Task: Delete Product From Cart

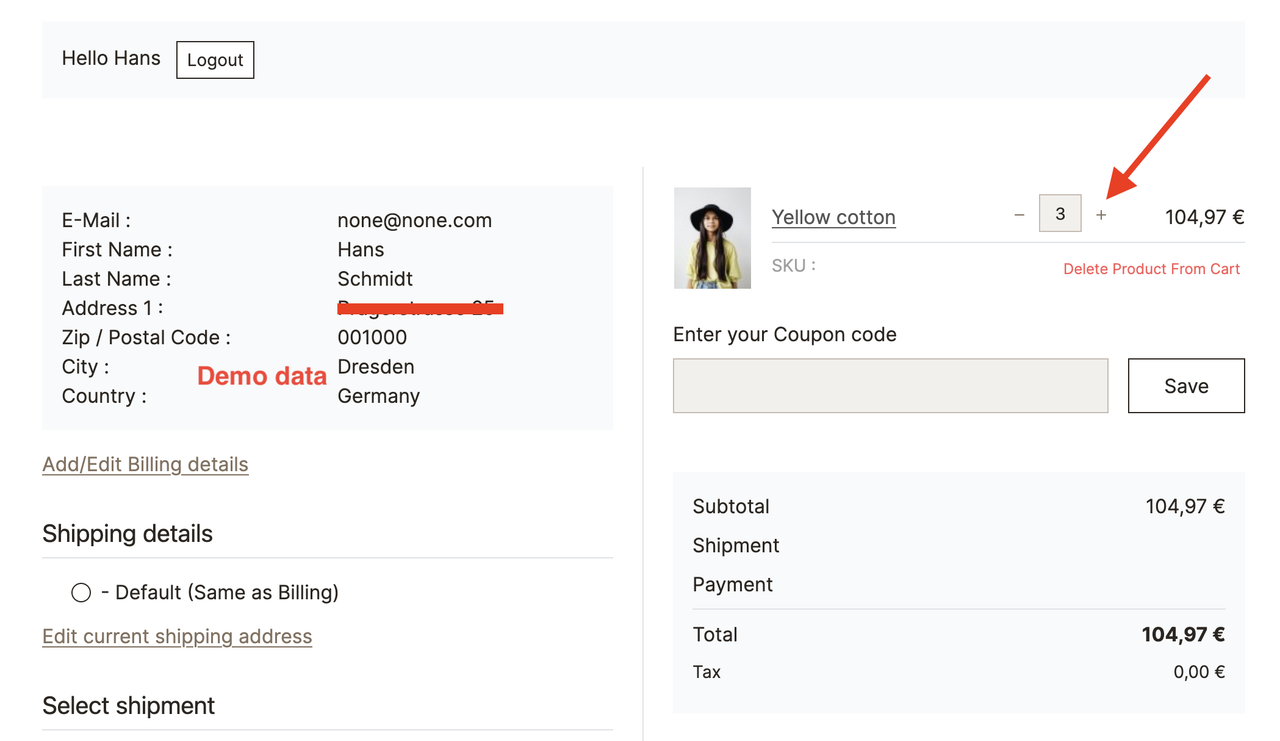Action: point(1151,269)
